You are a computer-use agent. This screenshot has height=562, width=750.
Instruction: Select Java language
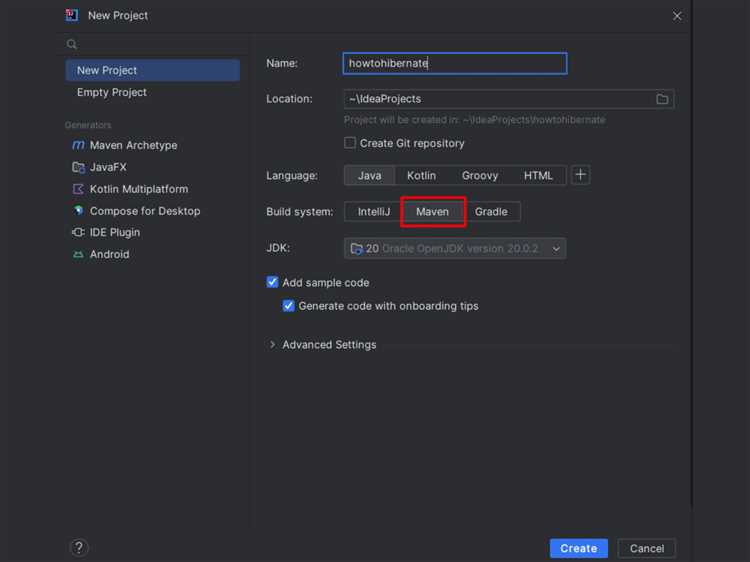point(369,176)
